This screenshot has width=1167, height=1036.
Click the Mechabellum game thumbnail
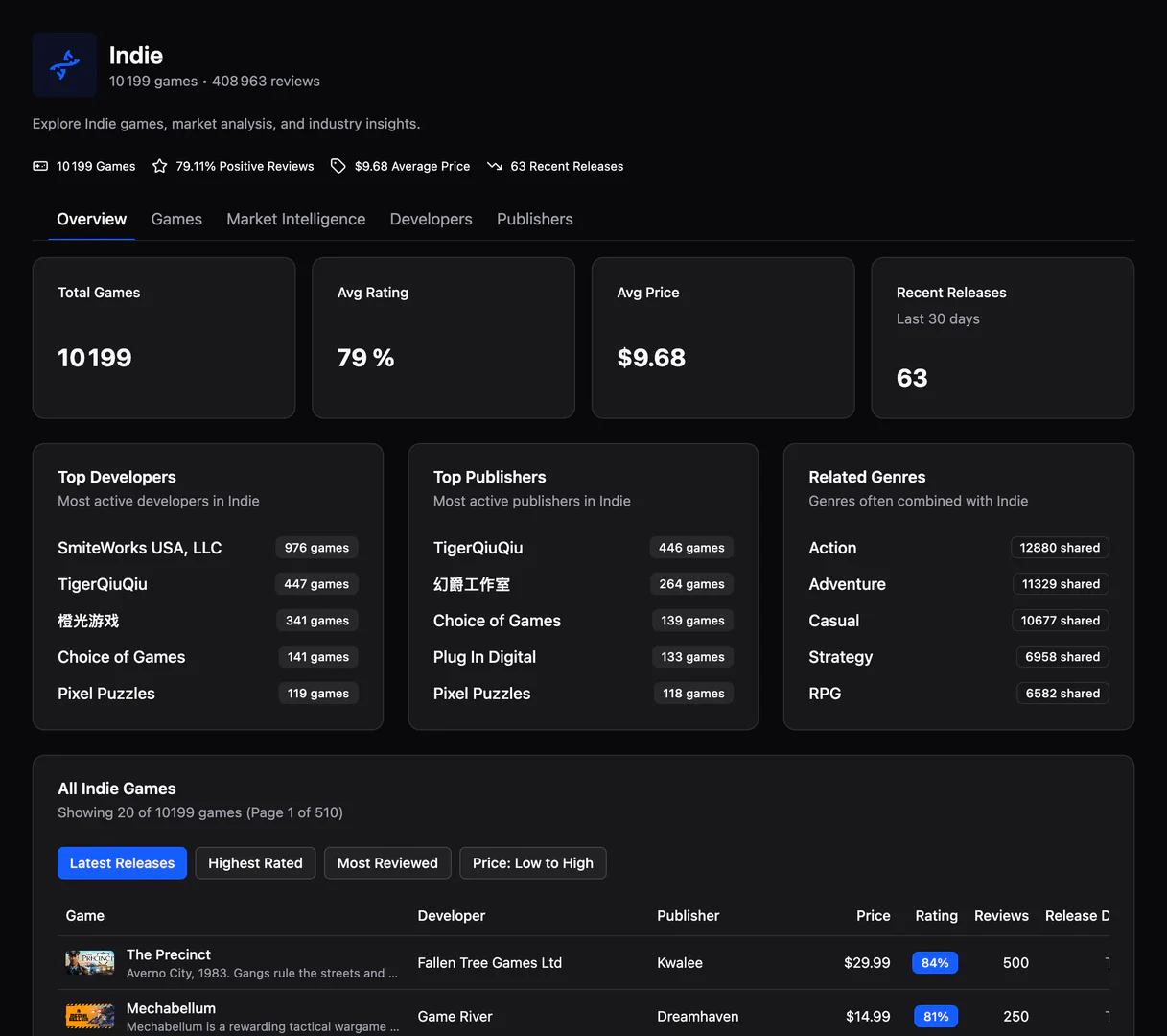[x=89, y=1016]
